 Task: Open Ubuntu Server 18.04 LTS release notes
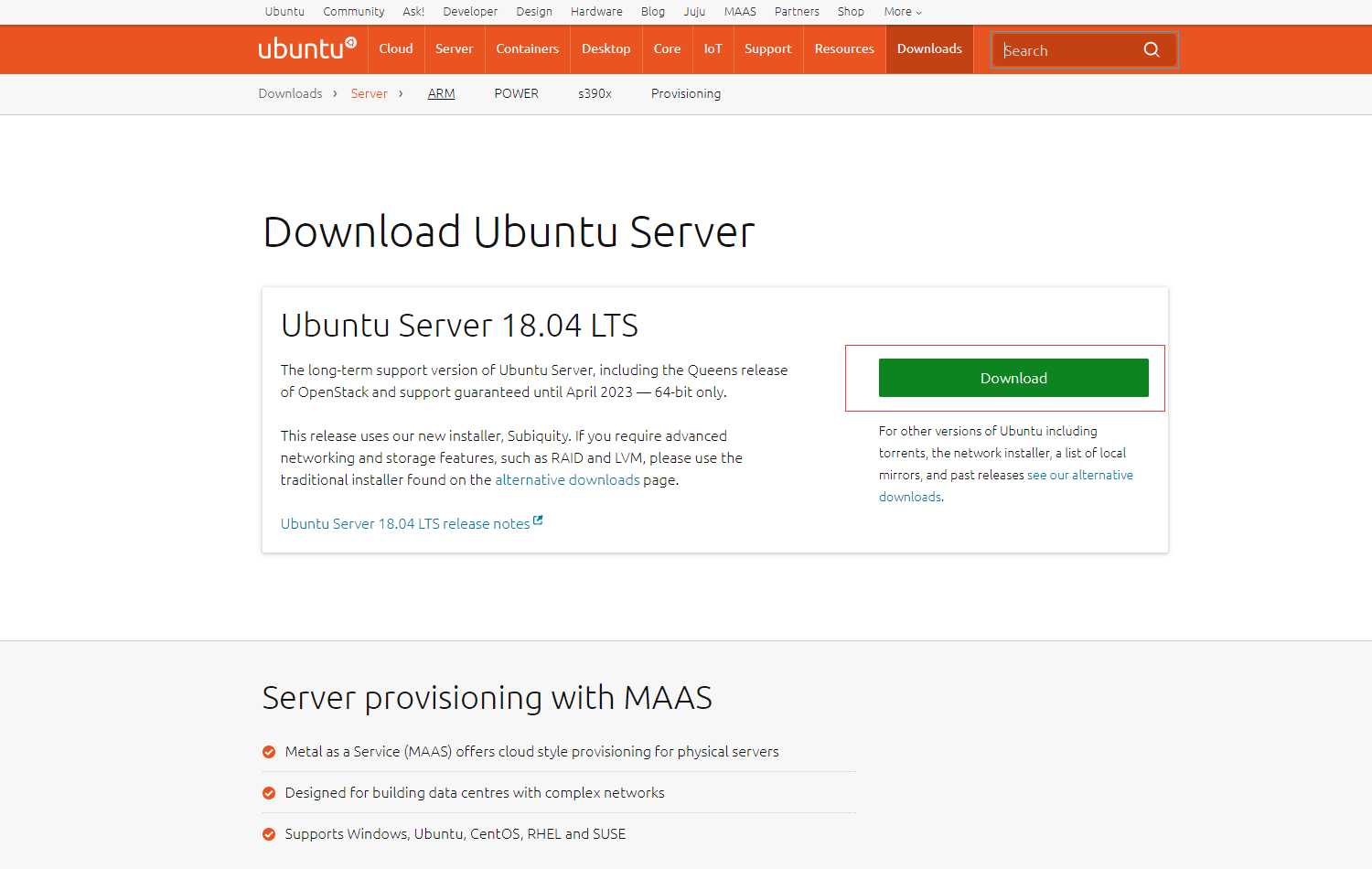405,524
